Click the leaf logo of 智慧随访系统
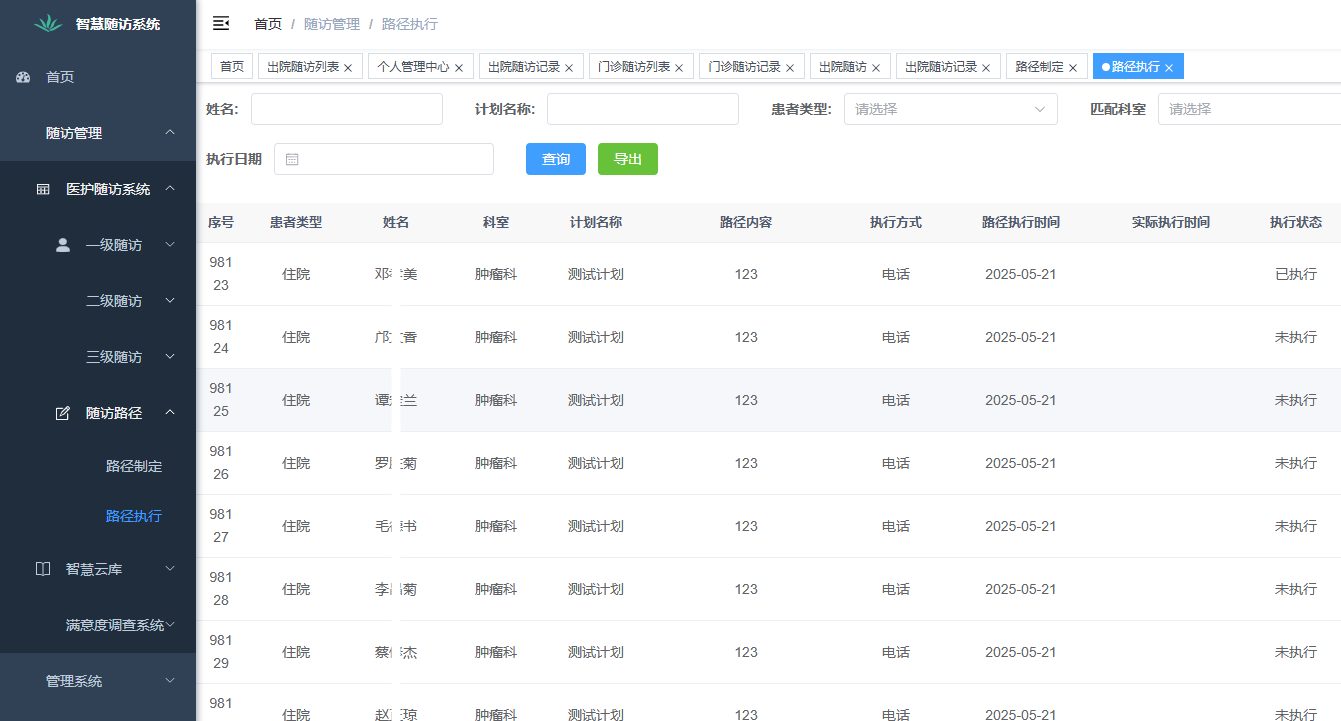This screenshot has height=721, width=1341. pyautogui.click(x=47, y=22)
